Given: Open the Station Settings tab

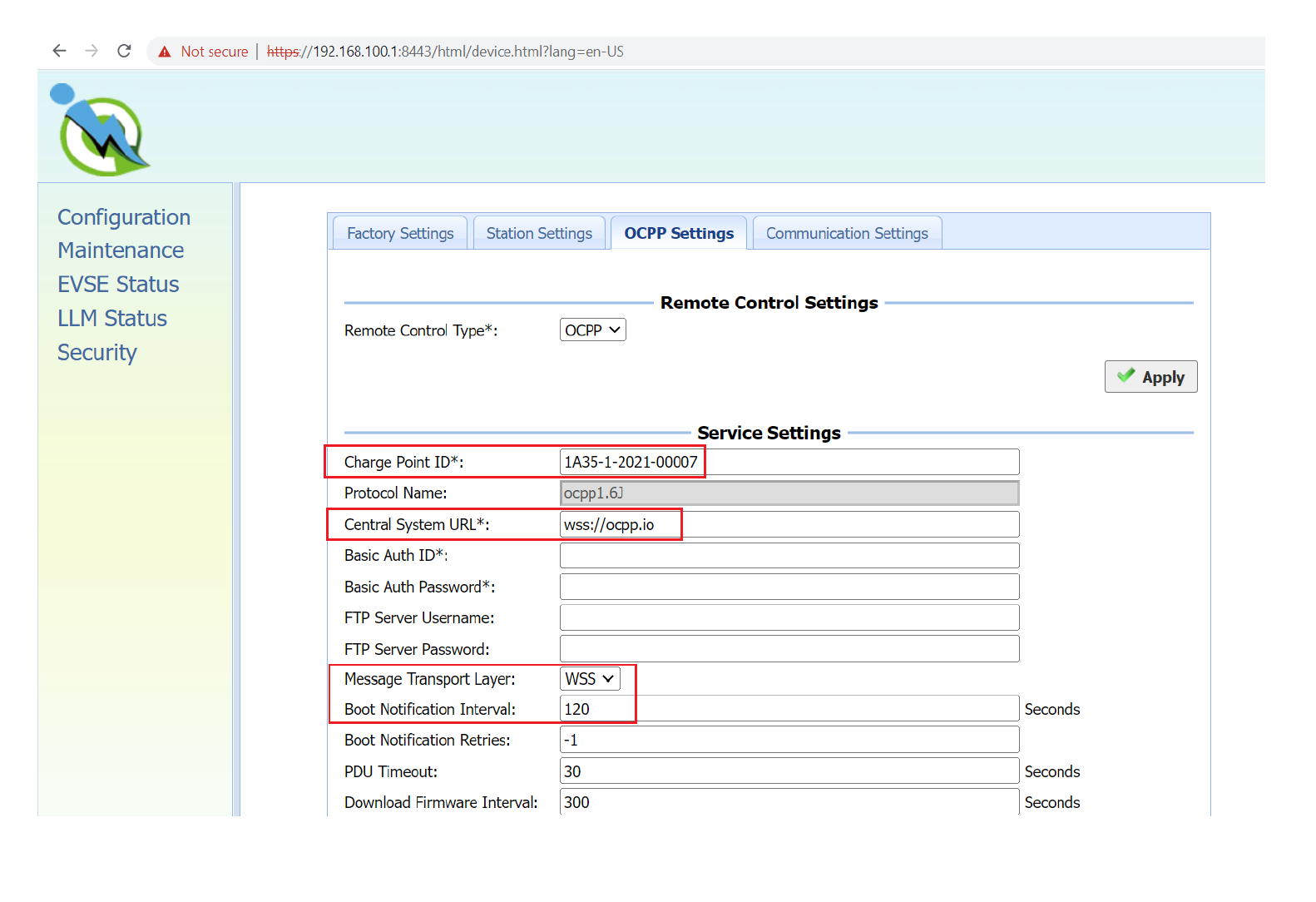Looking at the screenshot, I should (539, 234).
